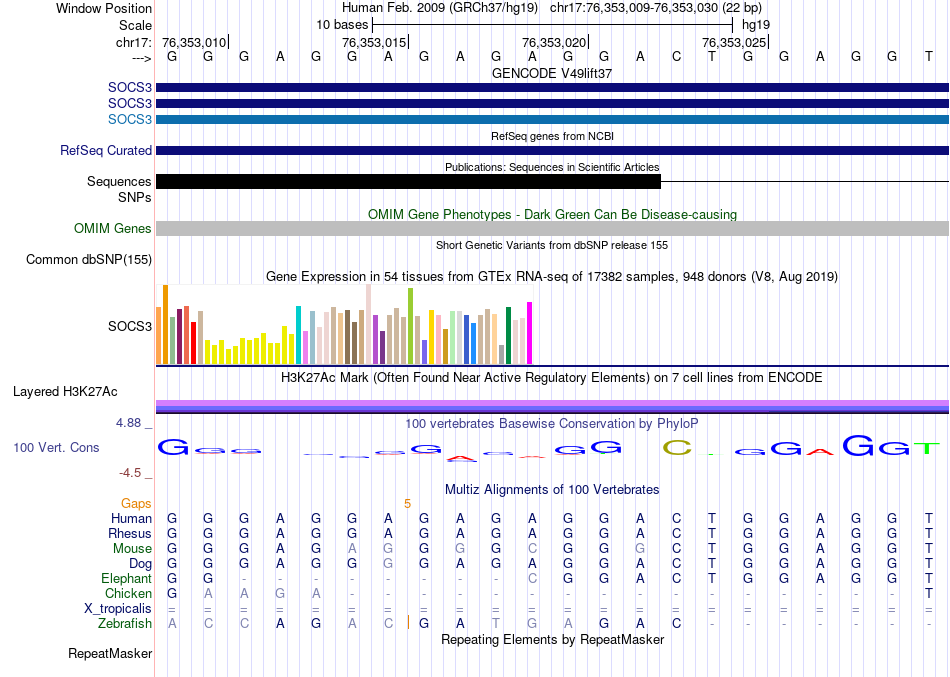The width and height of the screenshot is (950, 677).
Task: Click the GENCODE V49lift37 track title
Action: point(552,73)
